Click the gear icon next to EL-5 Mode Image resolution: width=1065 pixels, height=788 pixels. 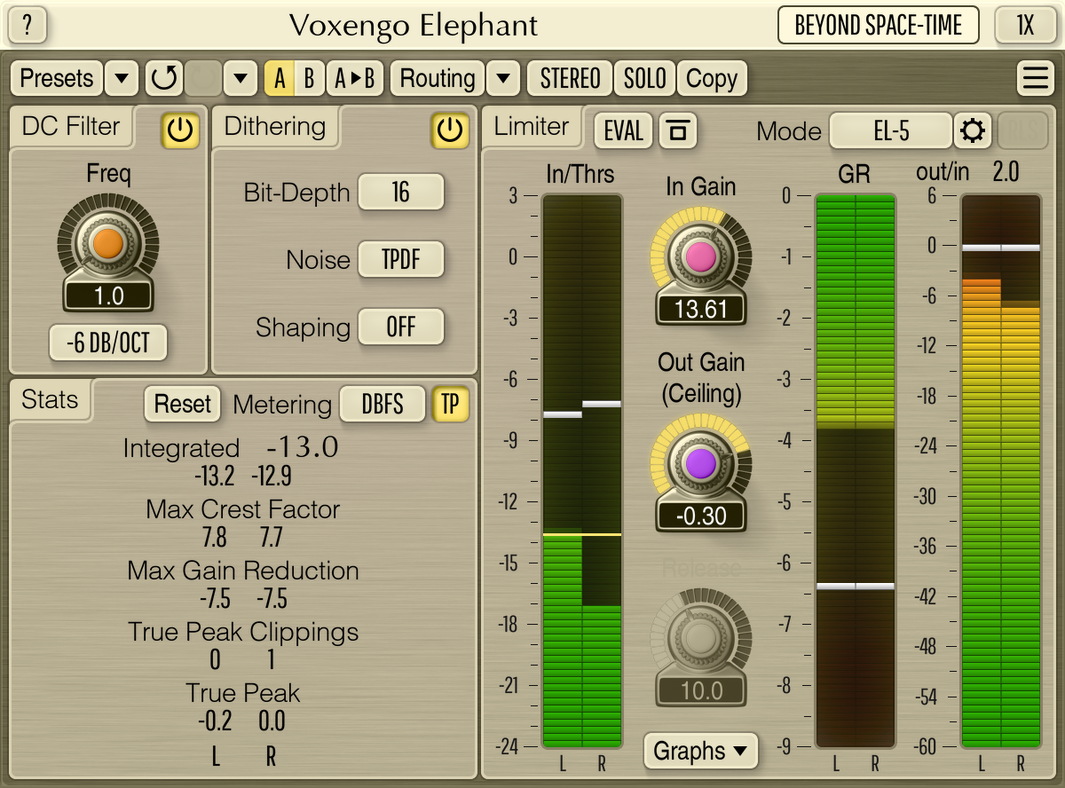(973, 130)
